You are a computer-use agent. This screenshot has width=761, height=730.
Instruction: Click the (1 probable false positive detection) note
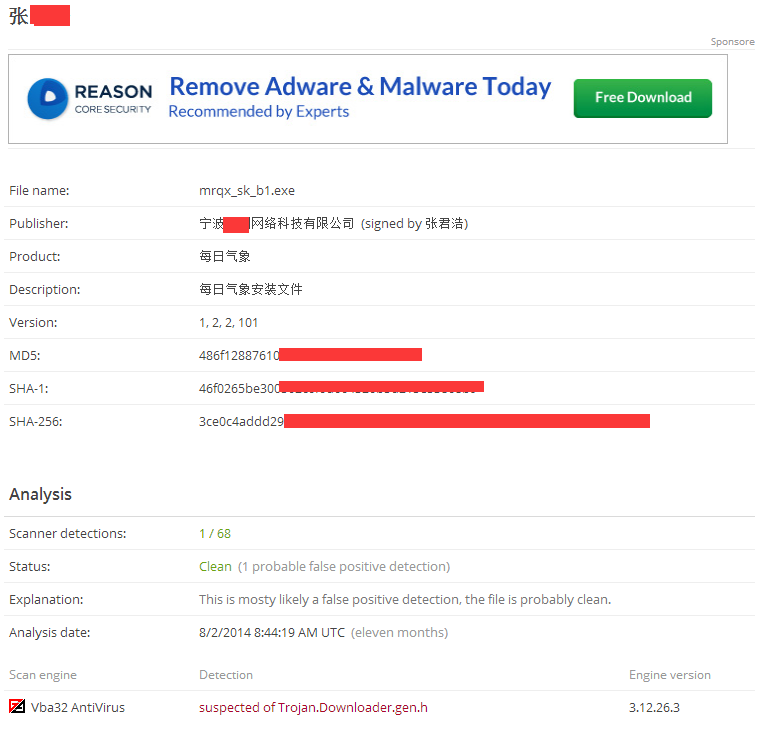coord(344,566)
